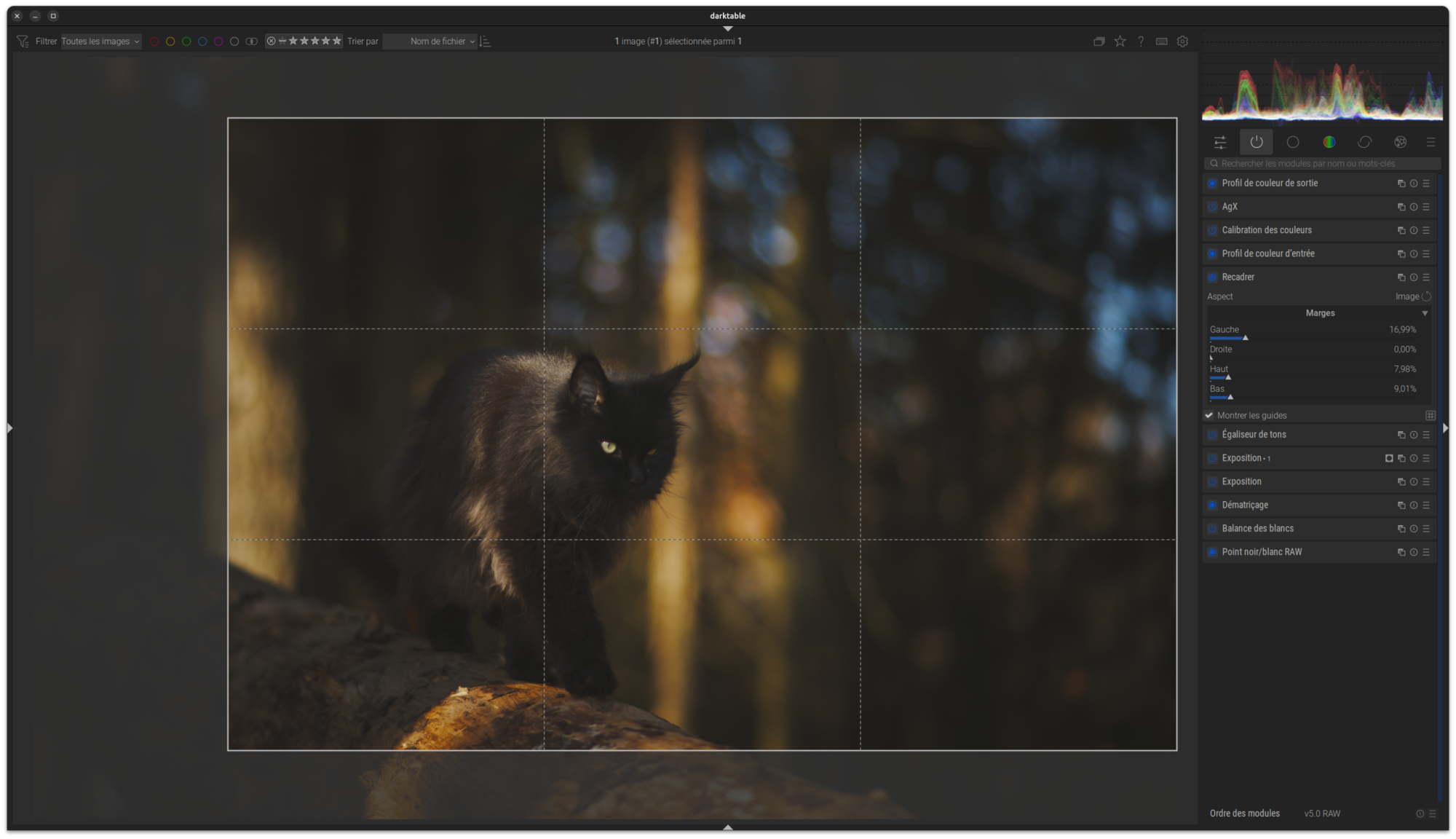This screenshot has height=839, width=1456.
Task: Open presets menu for Exposition module
Action: click(1426, 481)
